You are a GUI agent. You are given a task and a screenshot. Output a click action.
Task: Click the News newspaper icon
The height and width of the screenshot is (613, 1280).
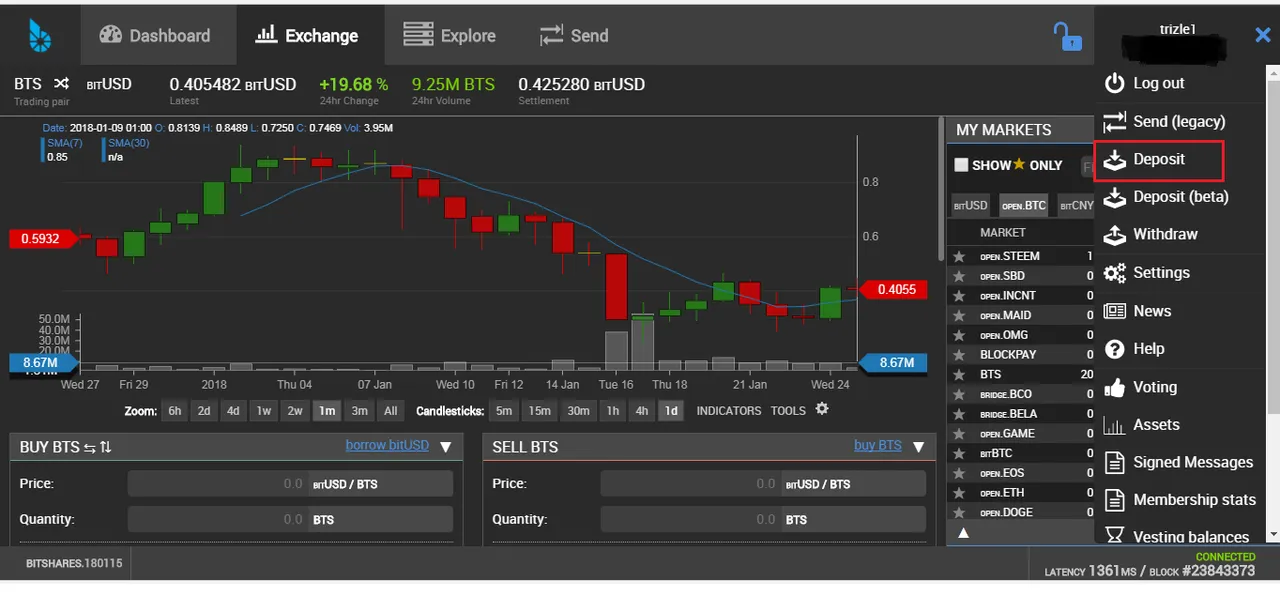tap(1114, 311)
